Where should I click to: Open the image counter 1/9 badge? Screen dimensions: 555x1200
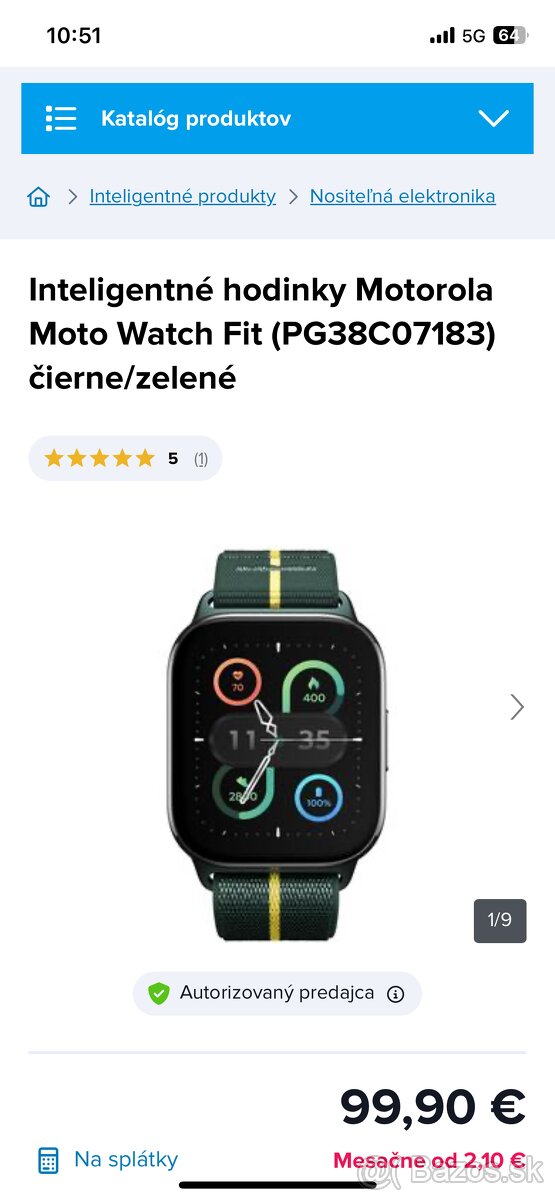point(500,920)
